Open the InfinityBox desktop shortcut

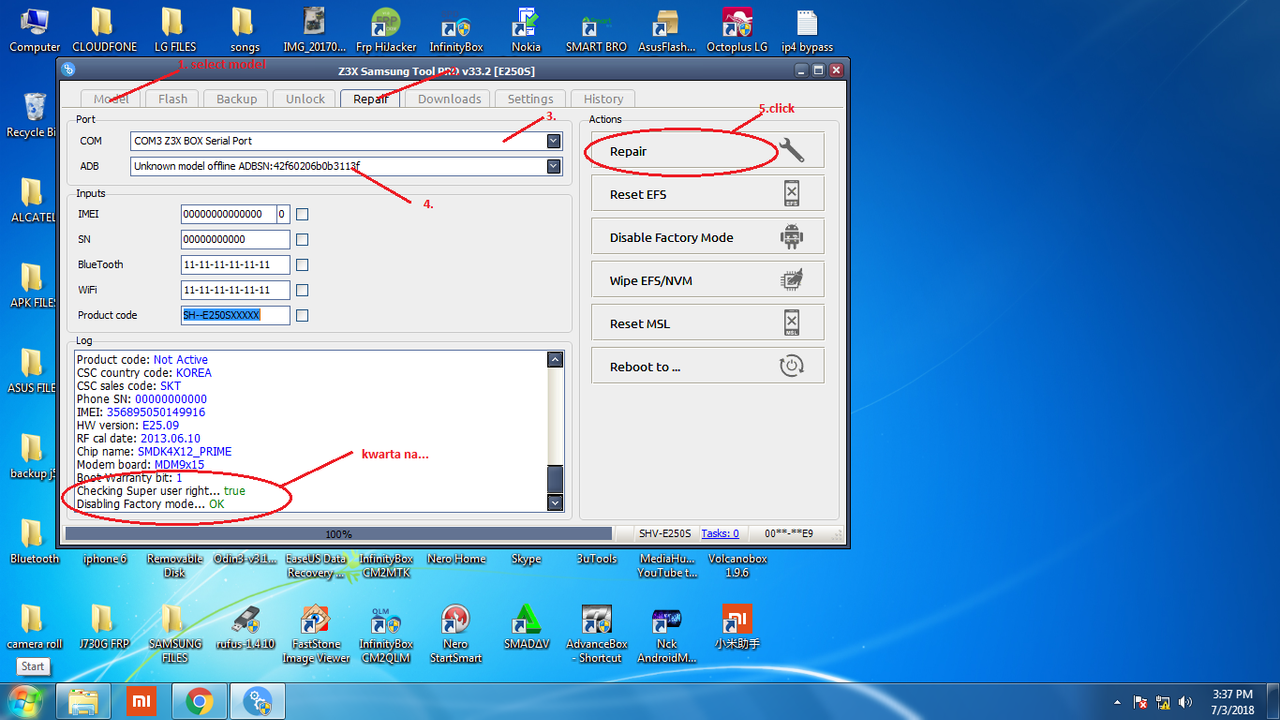pos(456,31)
